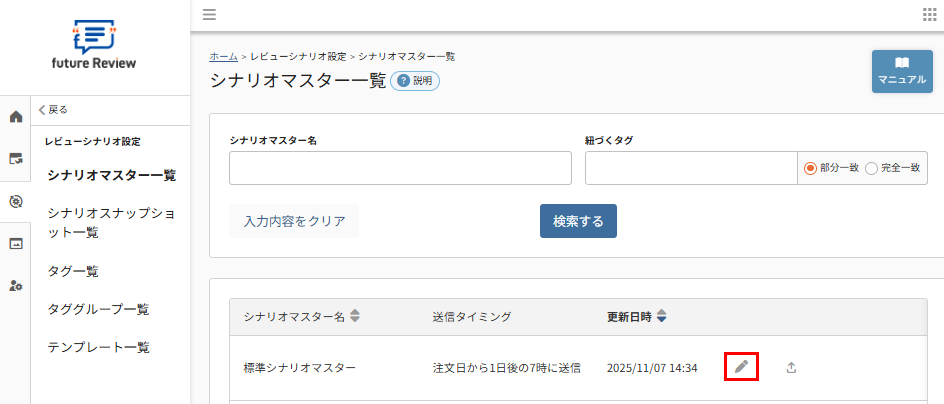Select the 部分一致 radio button

811,168
